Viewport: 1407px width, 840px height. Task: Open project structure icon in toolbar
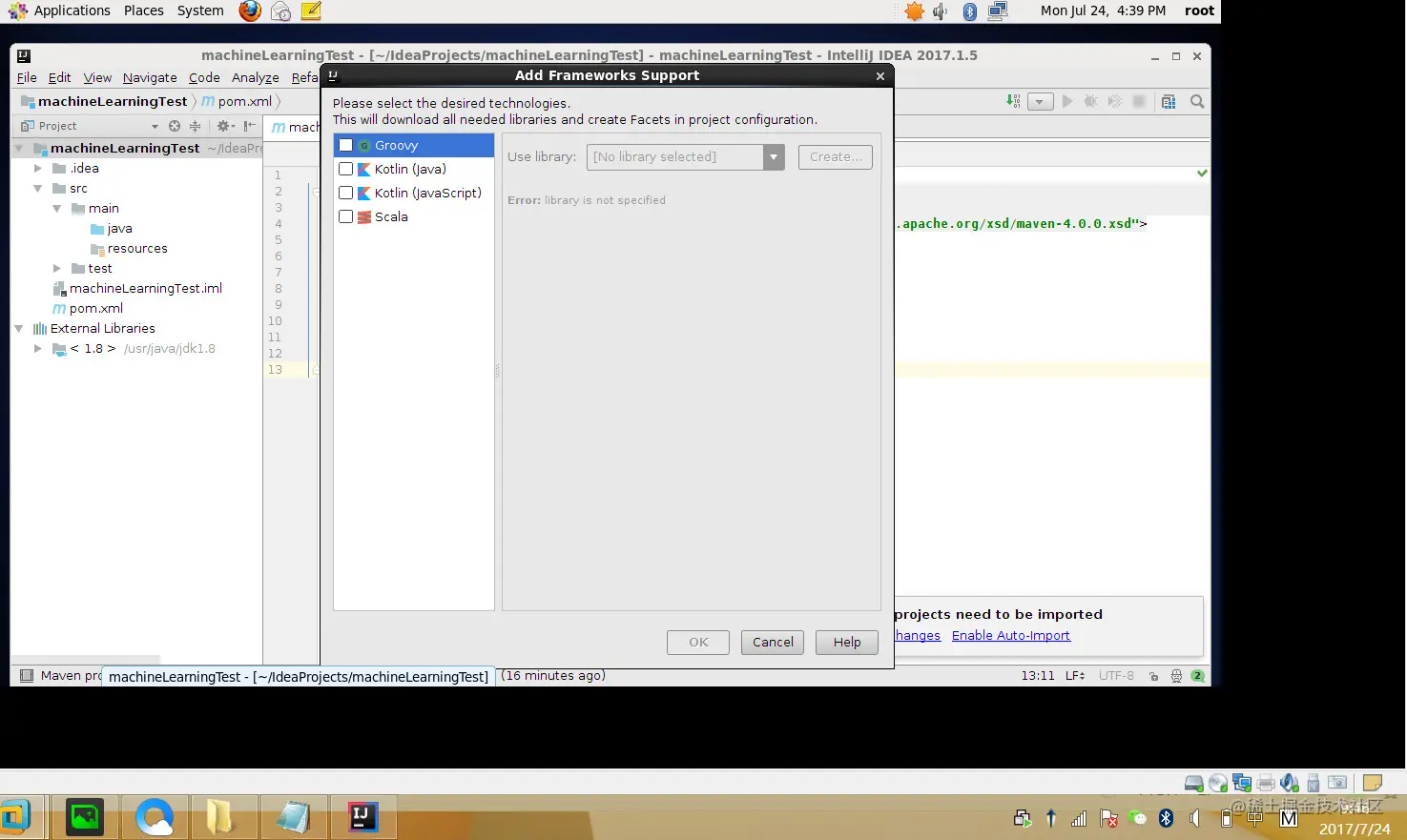click(x=1169, y=101)
